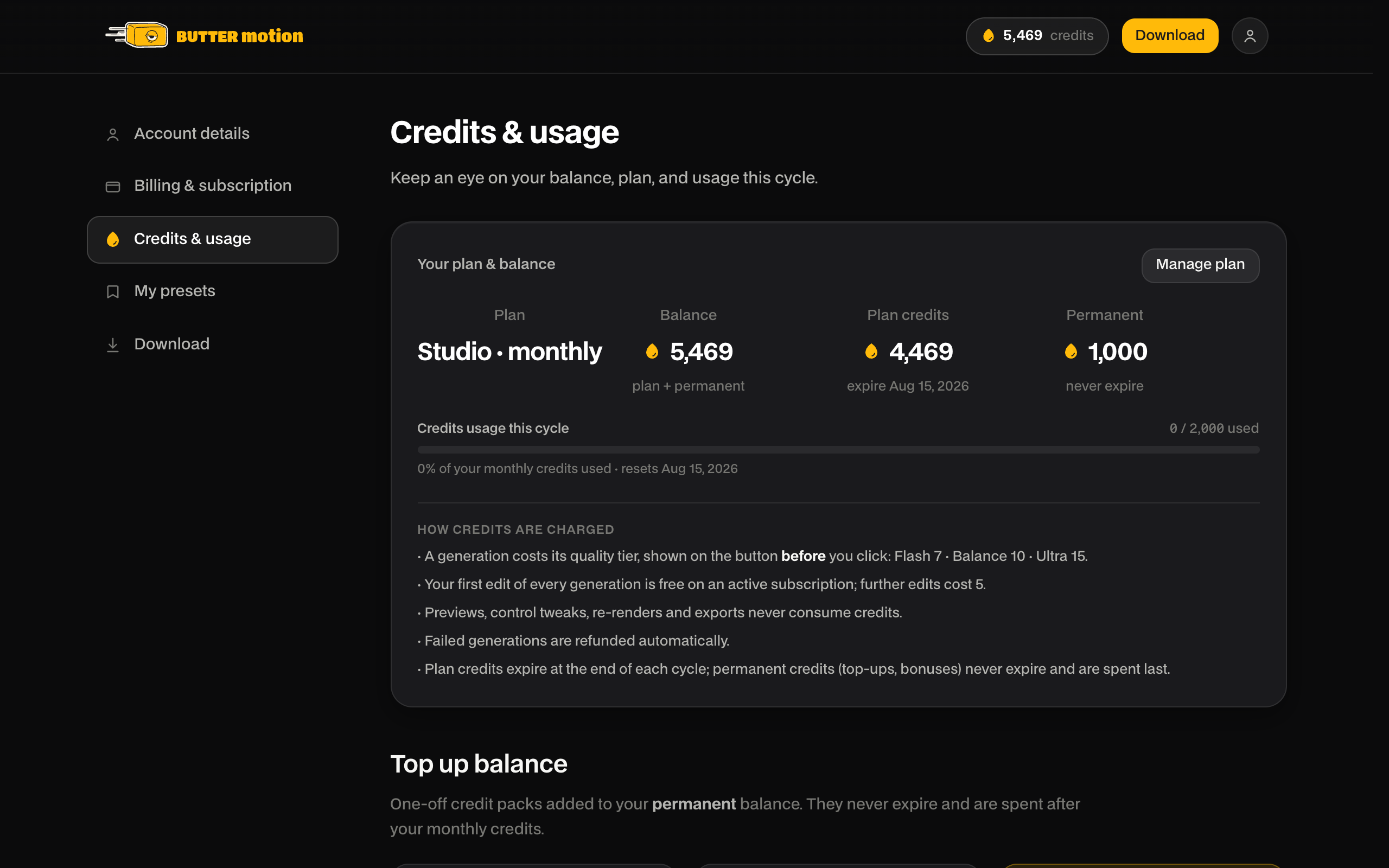
Task: Click the credits usage progress bar
Action: tap(838, 450)
